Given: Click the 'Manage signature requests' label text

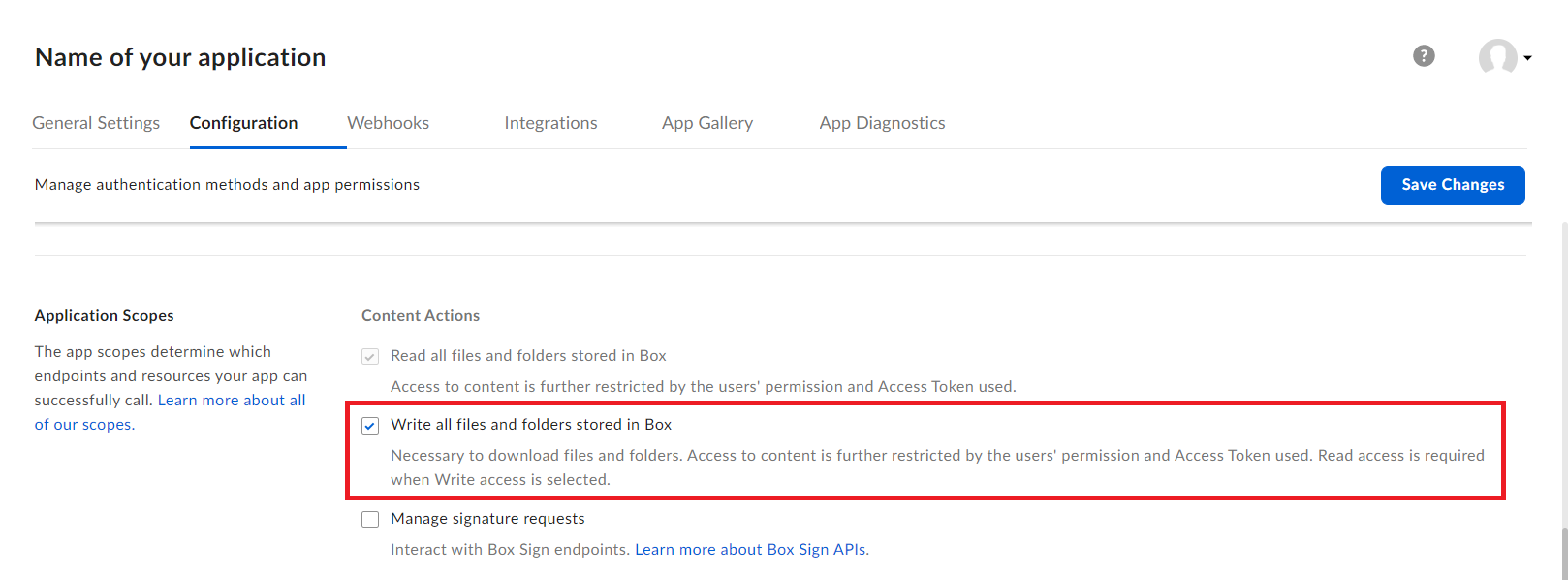Looking at the screenshot, I should (x=487, y=519).
